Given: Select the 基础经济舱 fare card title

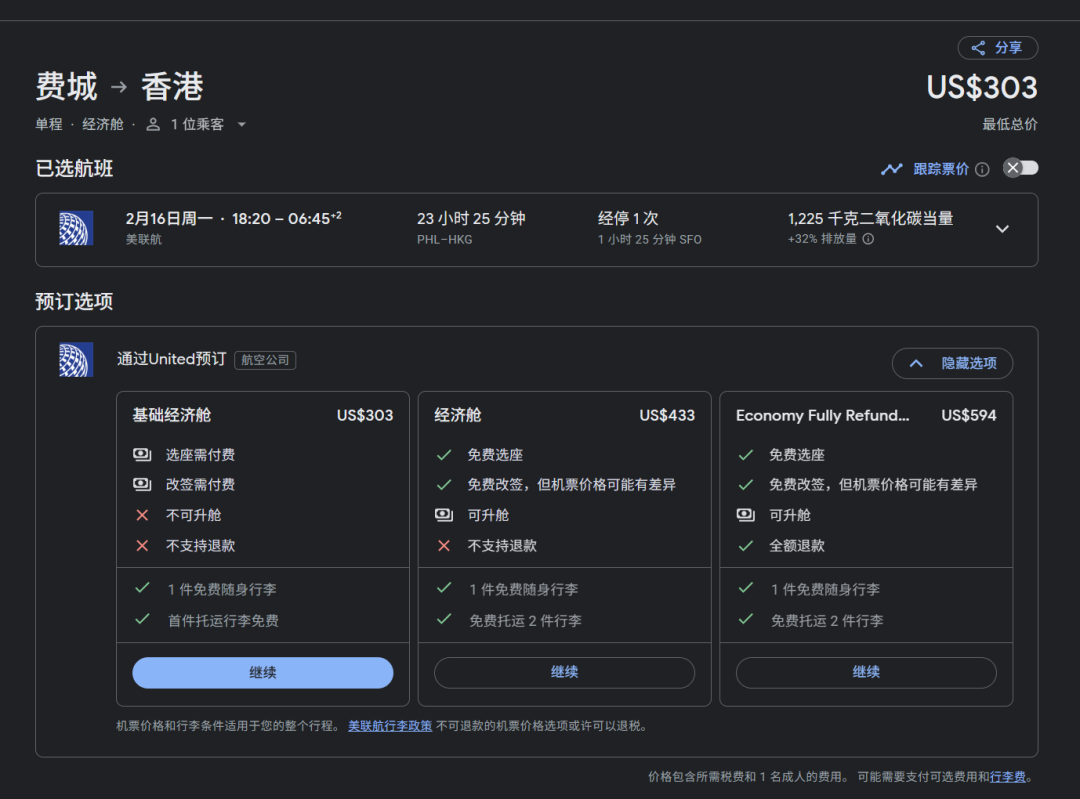Looking at the screenshot, I should 172,415.
